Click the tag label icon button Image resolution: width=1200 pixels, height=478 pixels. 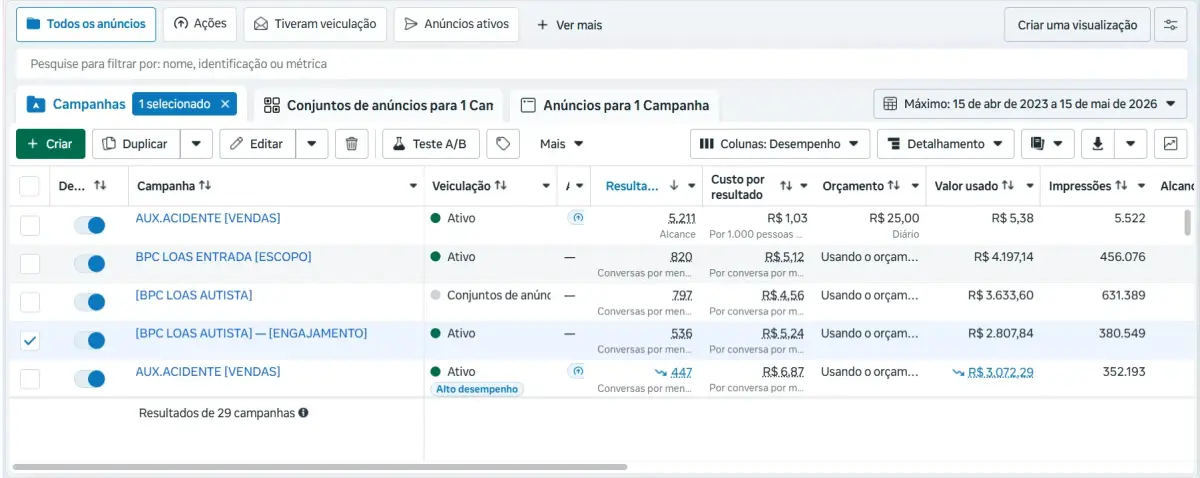pos(503,144)
